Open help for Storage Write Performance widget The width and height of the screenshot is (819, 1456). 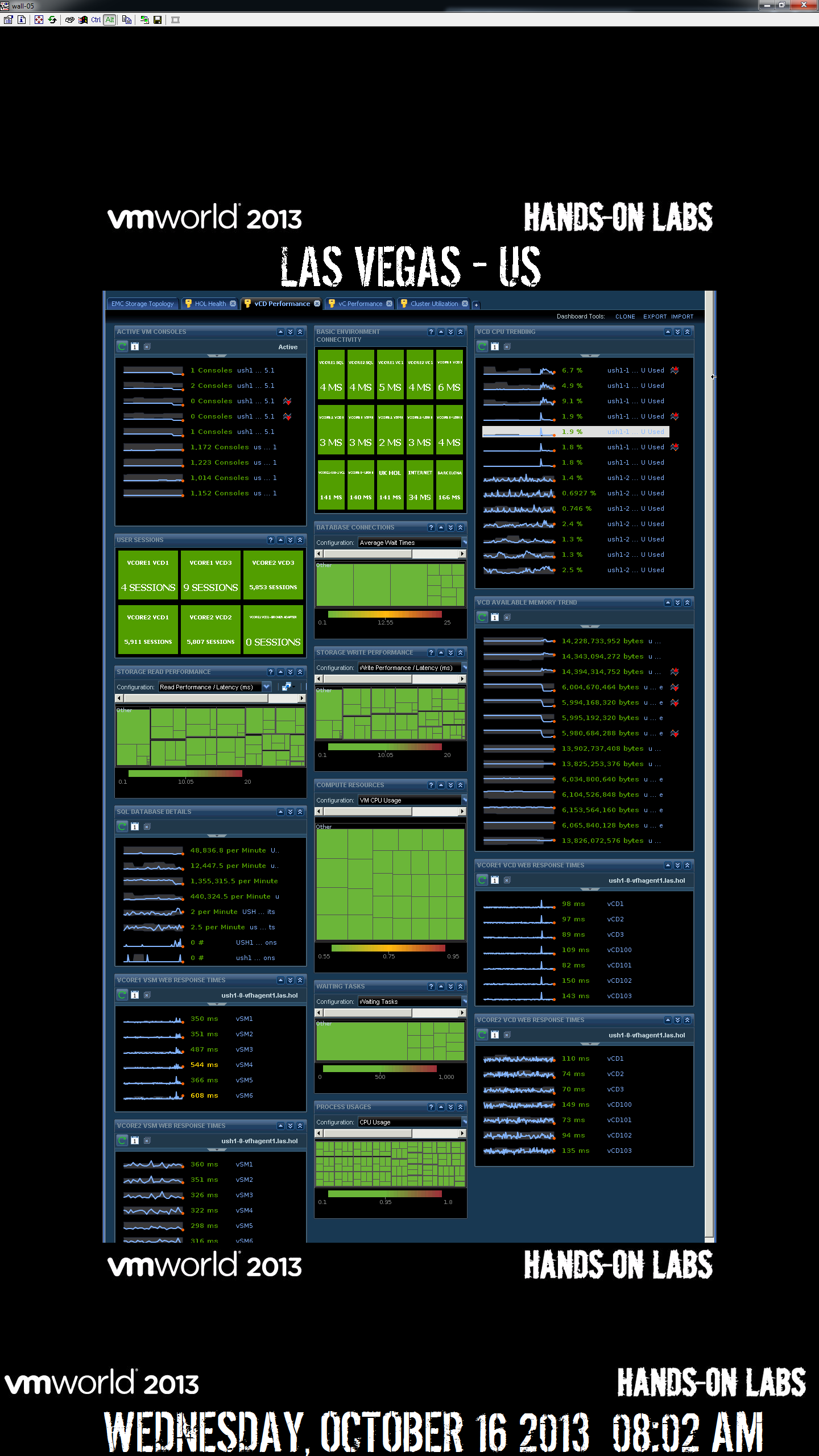[x=431, y=652]
